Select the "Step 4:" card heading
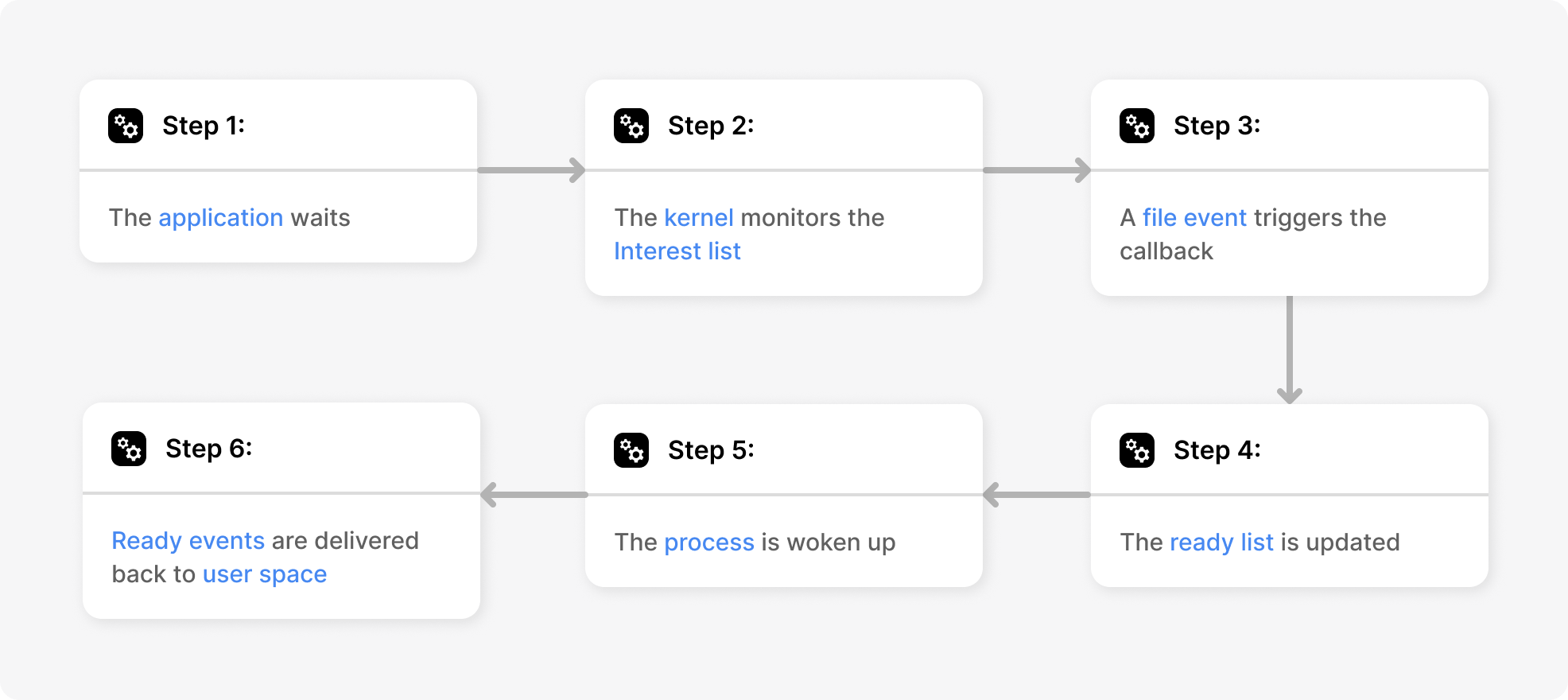The width and height of the screenshot is (1568, 700). coord(1217,450)
